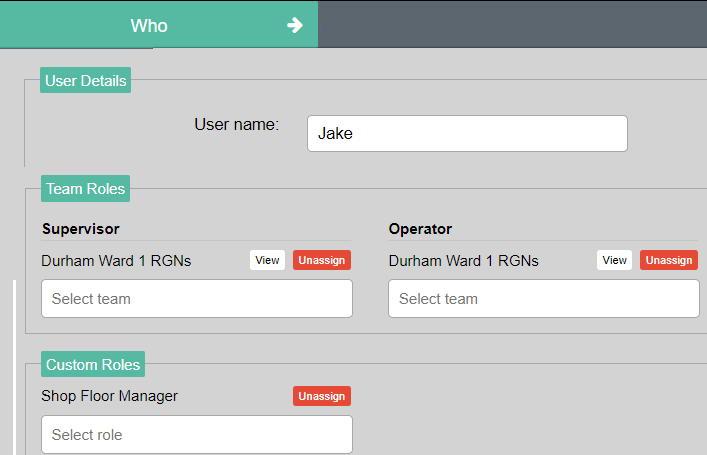Open the Operator Select team dropdown
Viewport: 707px width, 455px height.
point(544,299)
